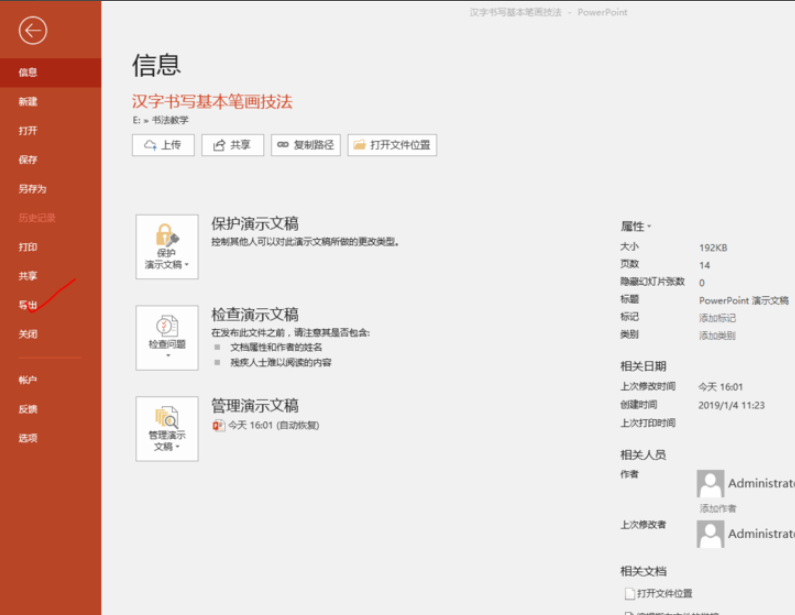The height and width of the screenshot is (615, 795).
Task: Click the 复制路径 button
Action: 306,145
